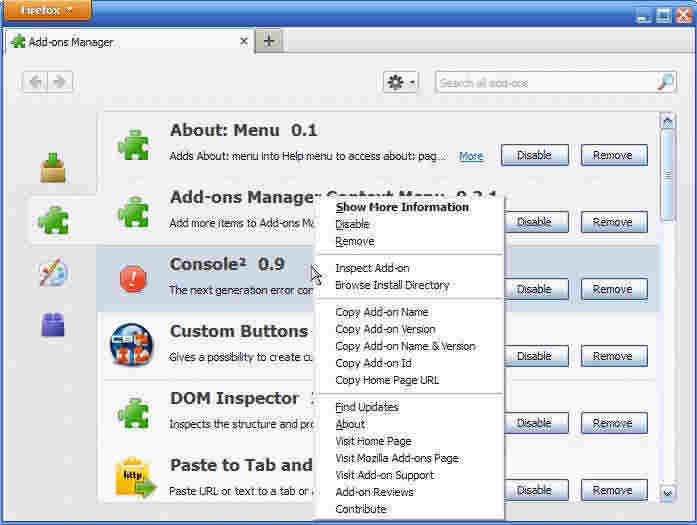
Task: Remove the Custom Buttons extension
Action: pos(613,356)
